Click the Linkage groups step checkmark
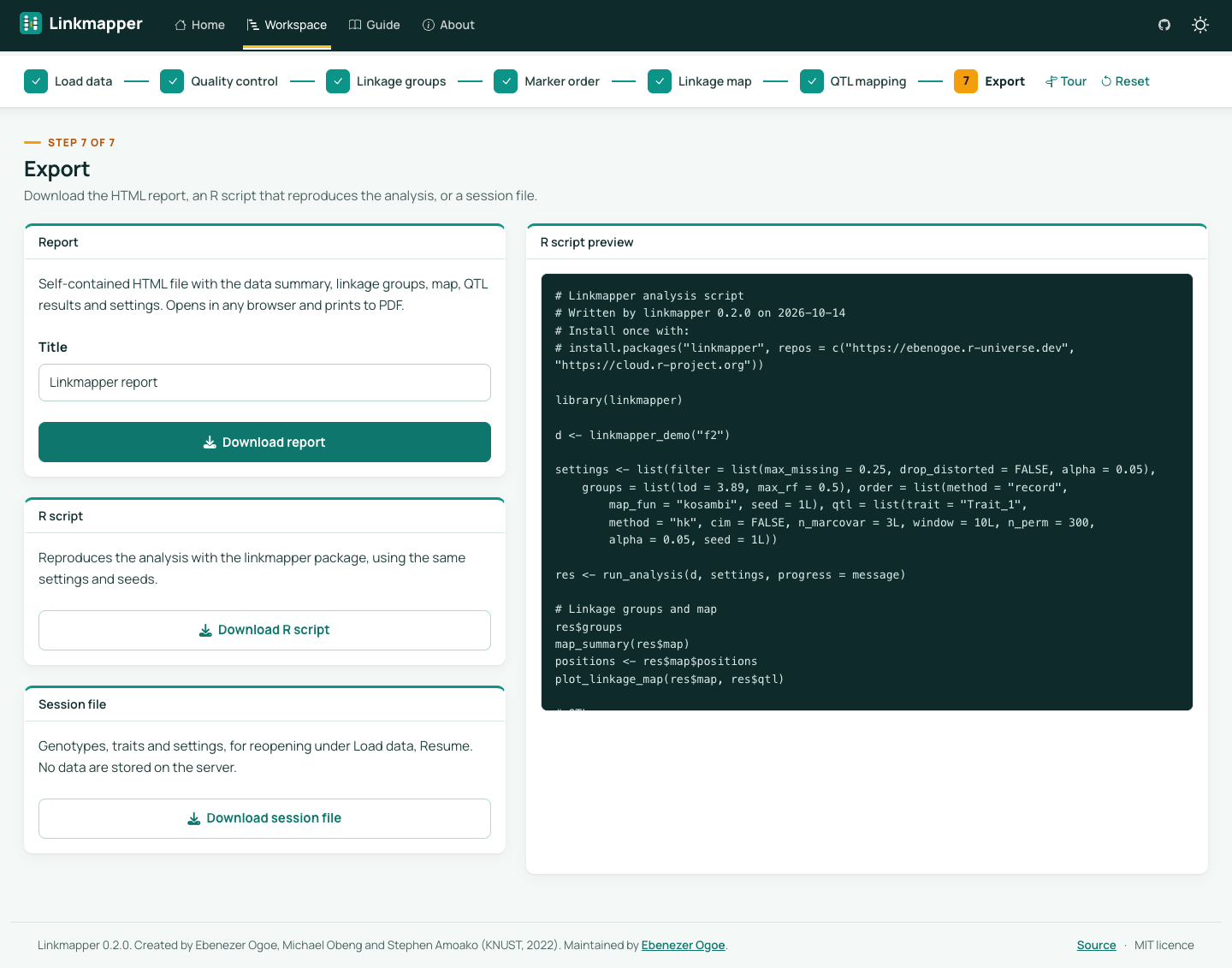 pos(338,81)
